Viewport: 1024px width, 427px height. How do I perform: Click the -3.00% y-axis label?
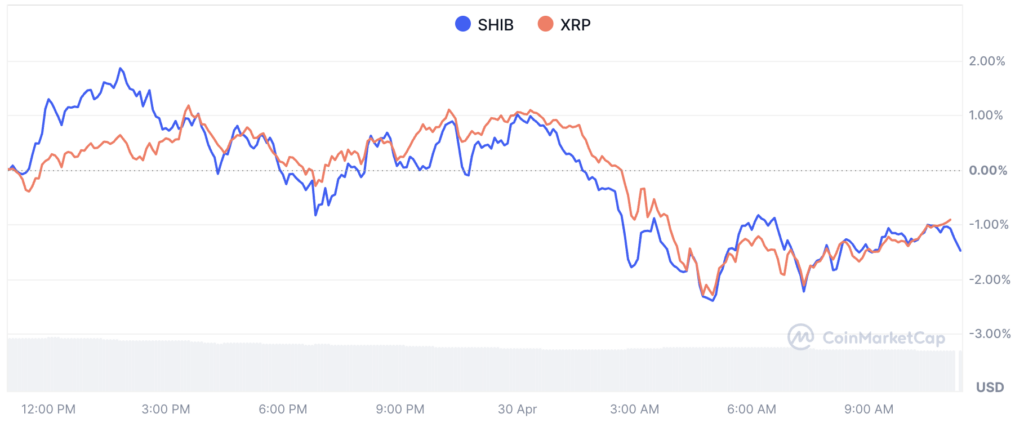coord(986,333)
